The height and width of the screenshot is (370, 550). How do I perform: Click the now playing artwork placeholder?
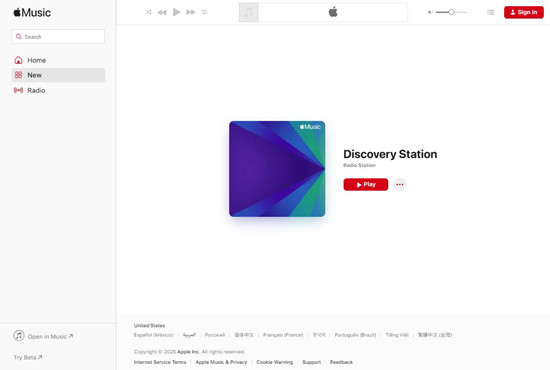click(249, 12)
